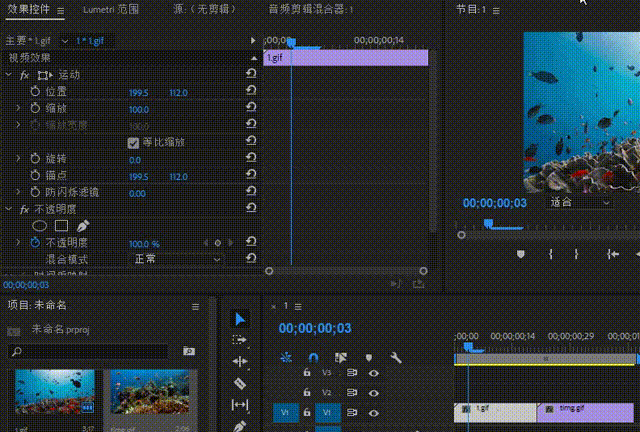The width and height of the screenshot is (640, 432).
Task: Select the Track Select Forward tool
Action: click(240, 340)
